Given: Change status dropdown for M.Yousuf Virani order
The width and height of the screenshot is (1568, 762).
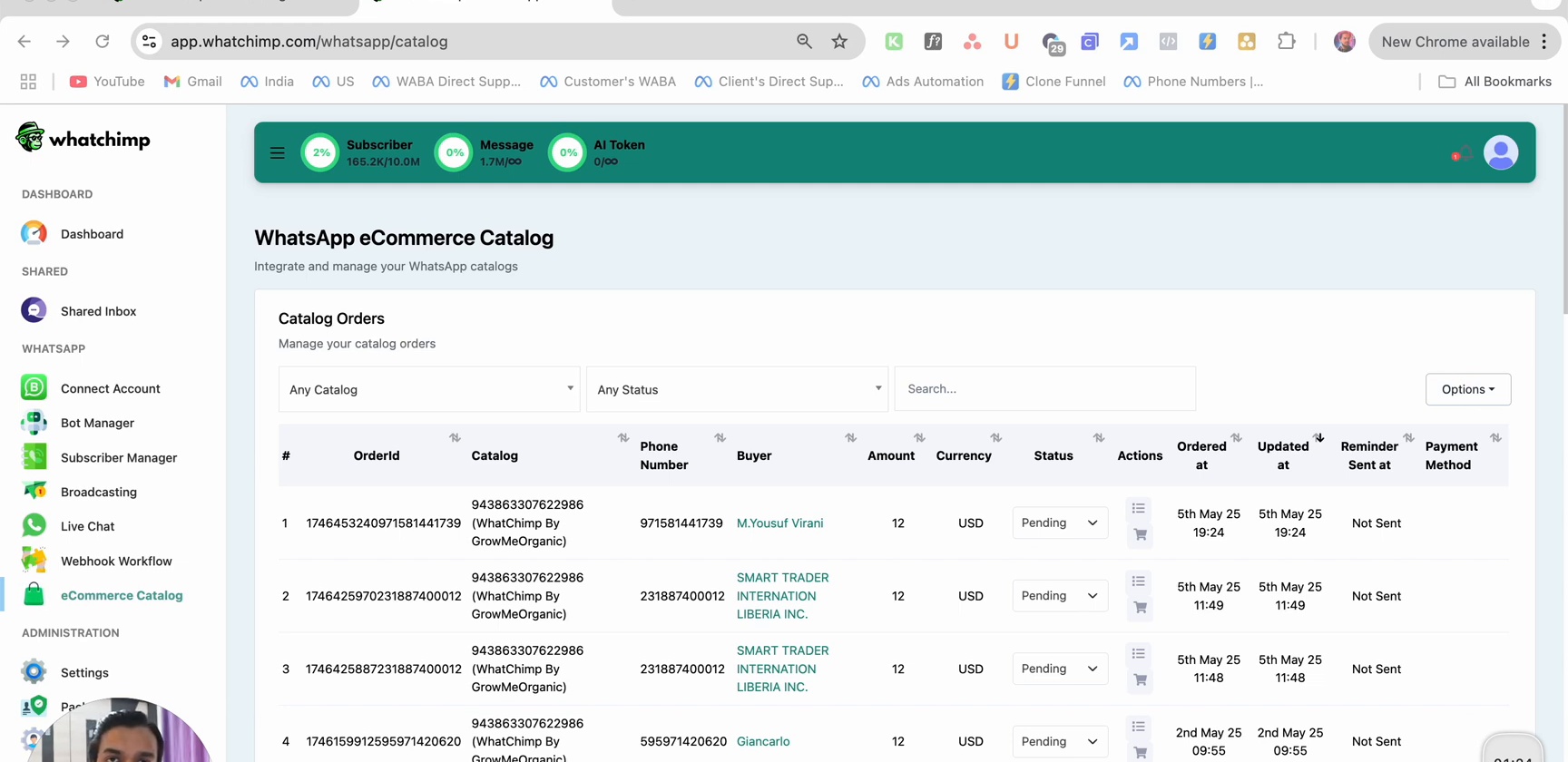Looking at the screenshot, I should [1060, 523].
